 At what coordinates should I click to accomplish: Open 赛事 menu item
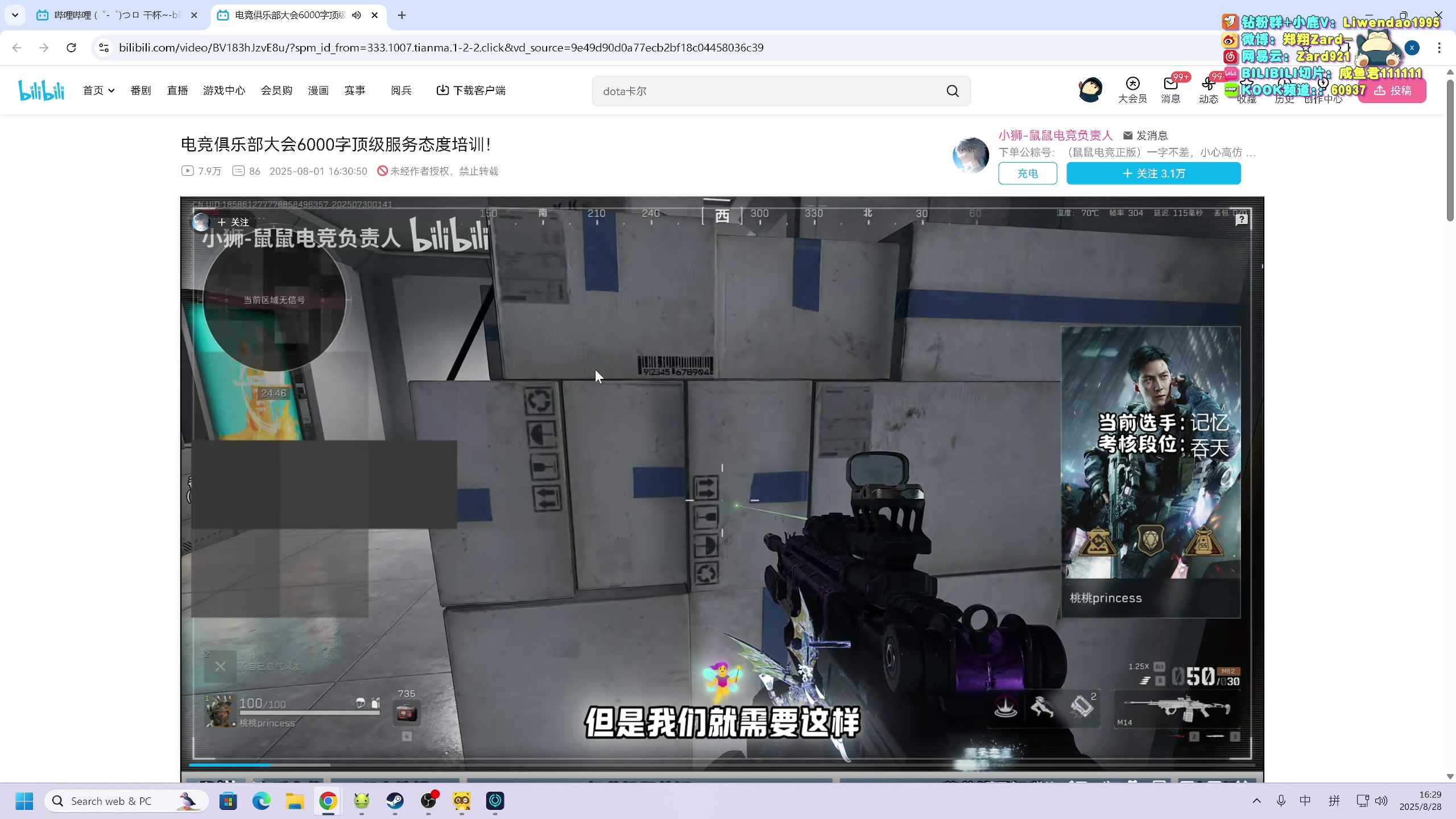point(354,90)
